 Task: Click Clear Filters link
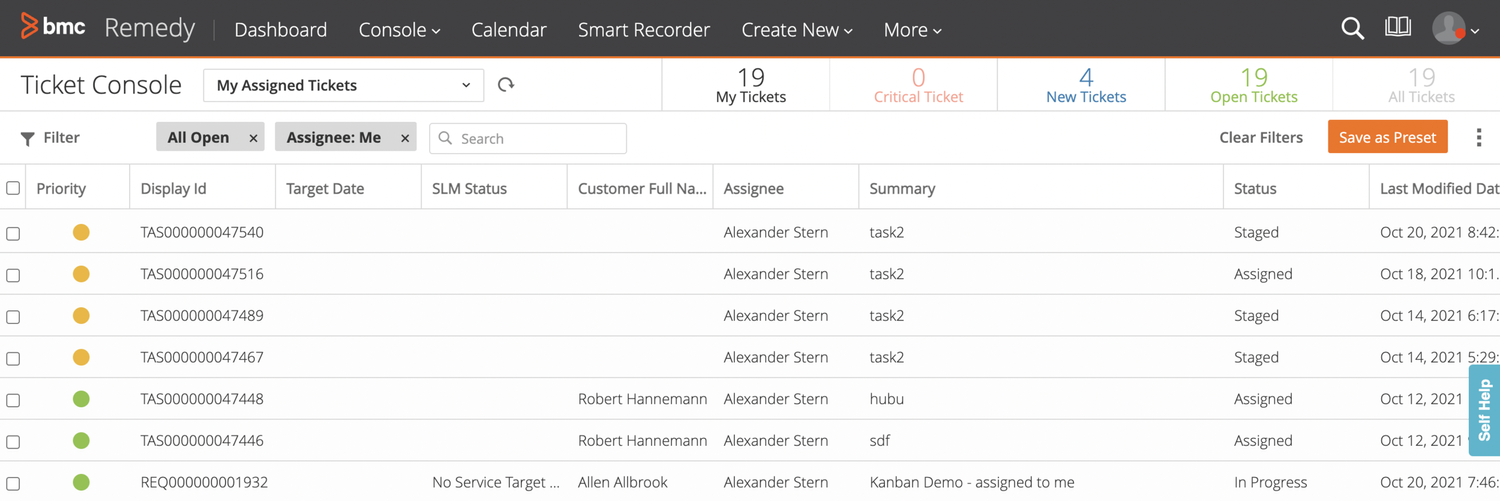pos(1260,137)
